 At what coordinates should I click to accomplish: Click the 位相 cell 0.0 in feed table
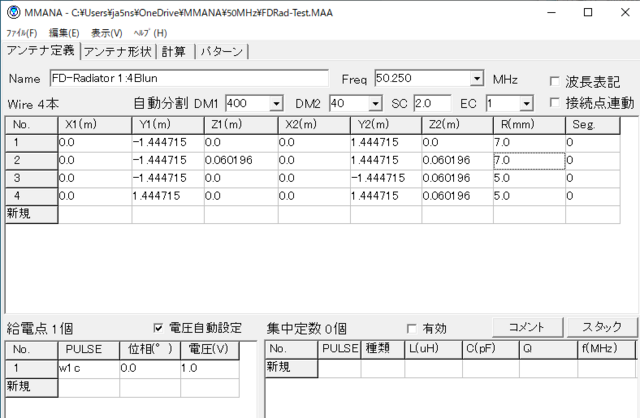click(150, 368)
